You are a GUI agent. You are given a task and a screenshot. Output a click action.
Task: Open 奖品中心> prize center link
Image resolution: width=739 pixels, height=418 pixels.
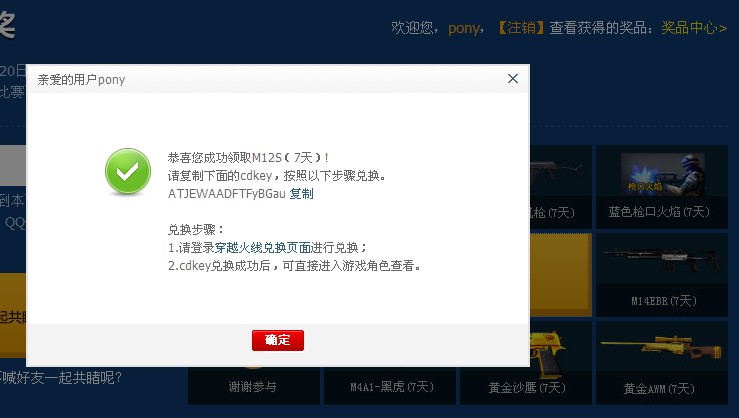694,28
